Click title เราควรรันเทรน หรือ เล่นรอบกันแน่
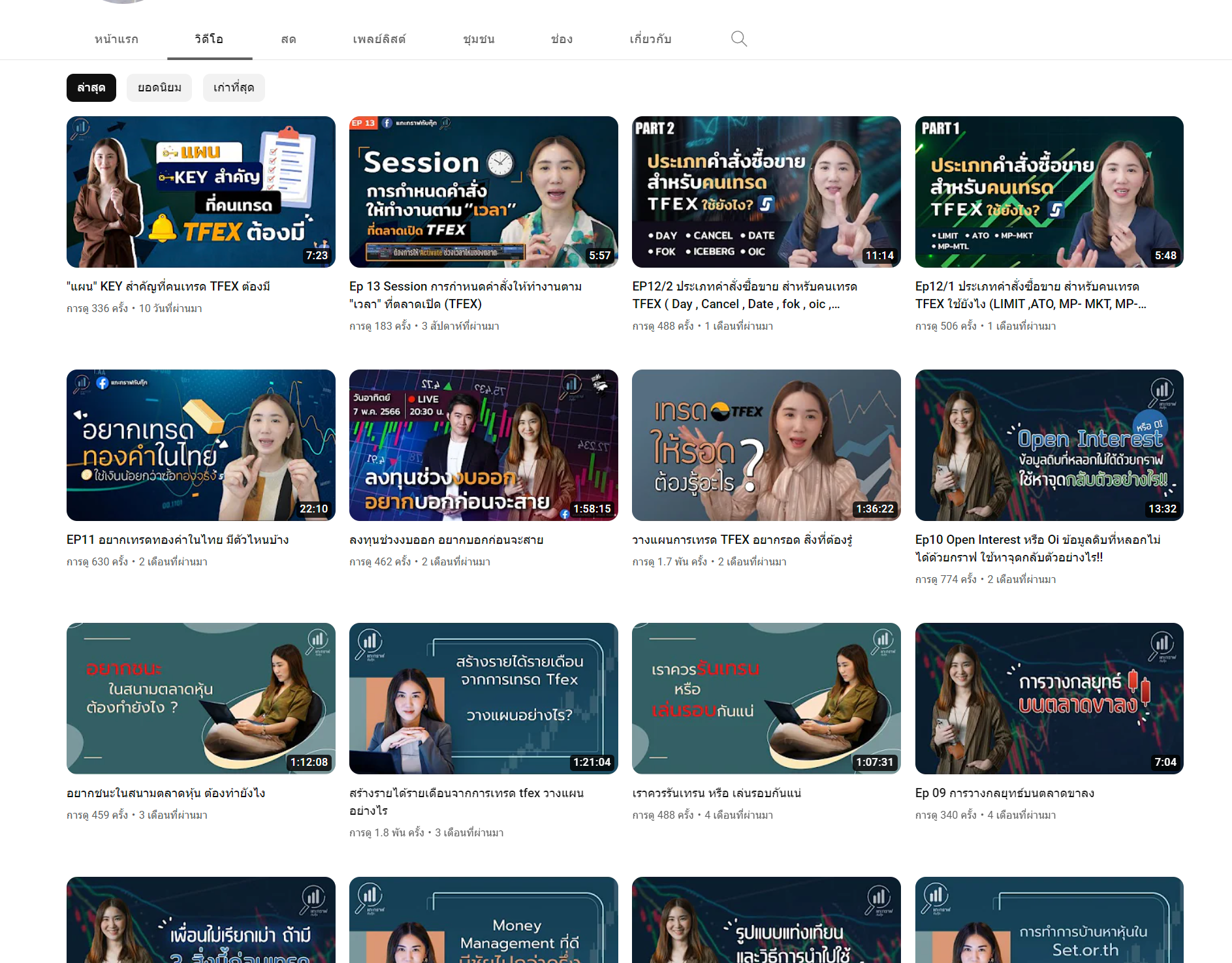This screenshot has width=1232, height=963. 717,793
